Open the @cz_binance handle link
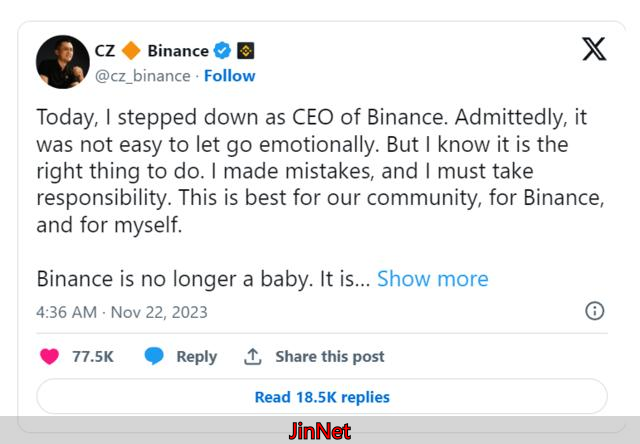 [x=143, y=76]
